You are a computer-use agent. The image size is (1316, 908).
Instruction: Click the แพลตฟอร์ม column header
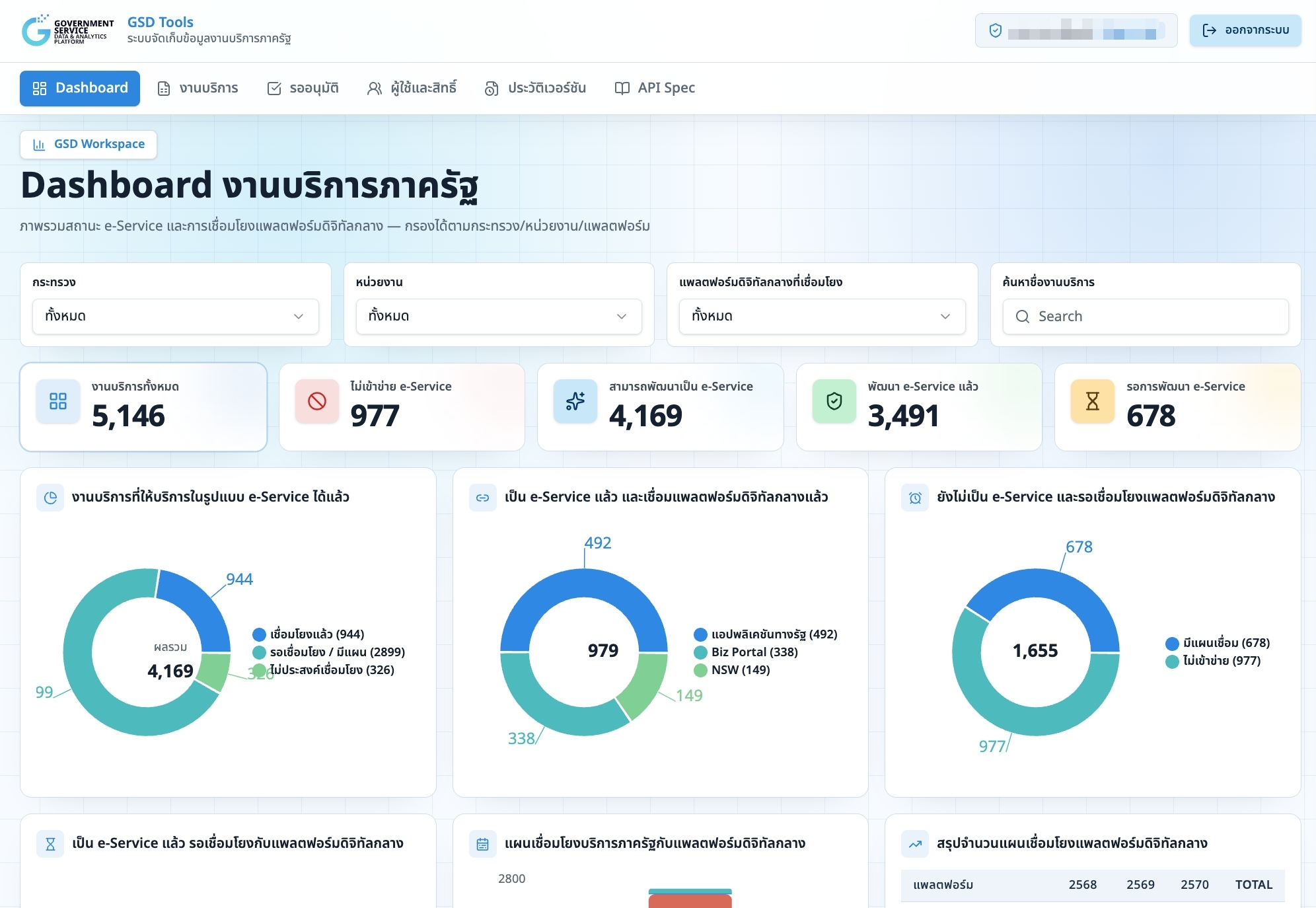pyautogui.click(x=943, y=885)
